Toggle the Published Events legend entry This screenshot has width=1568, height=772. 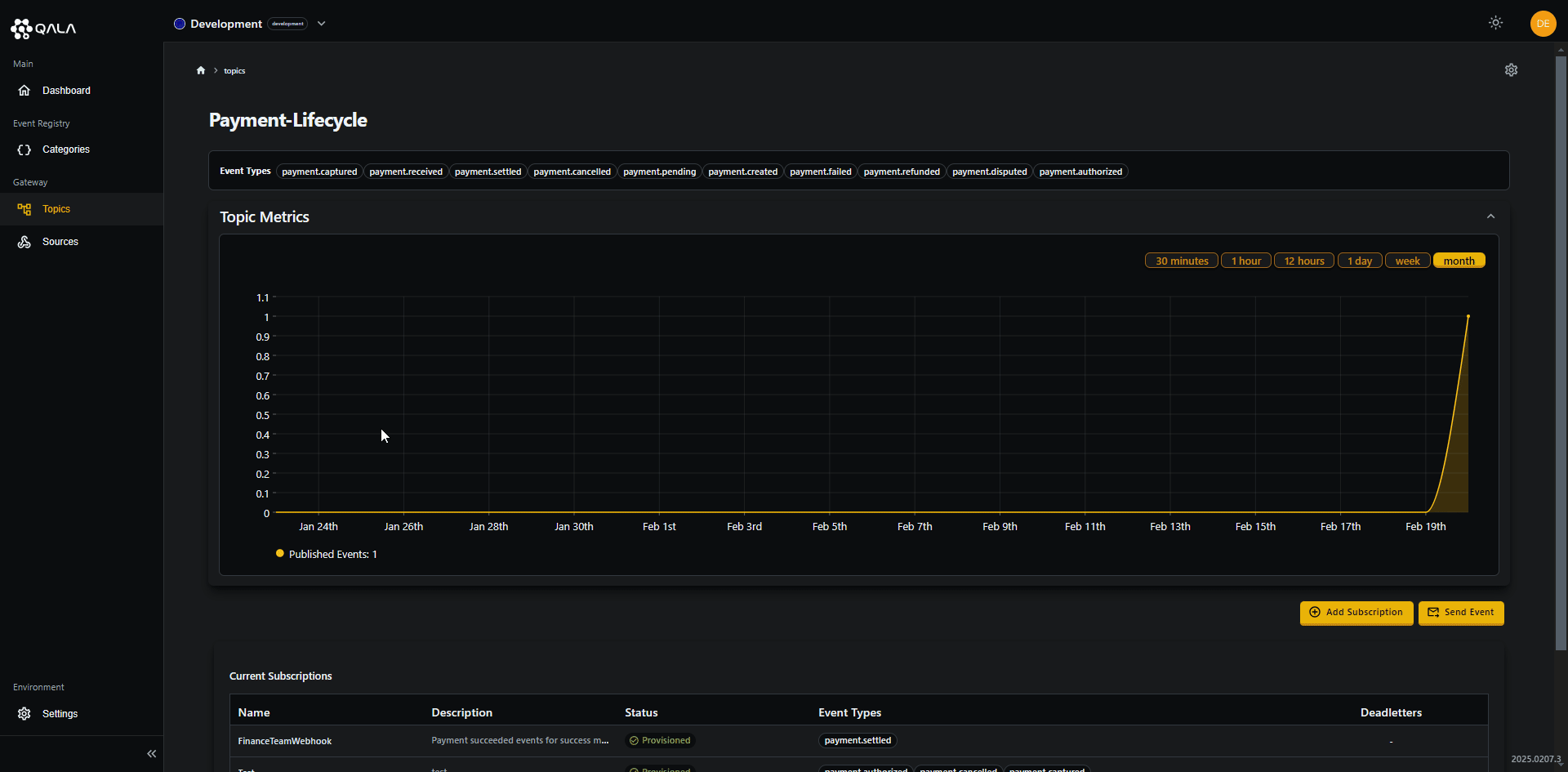pyautogui.click(x=325, y=553)
